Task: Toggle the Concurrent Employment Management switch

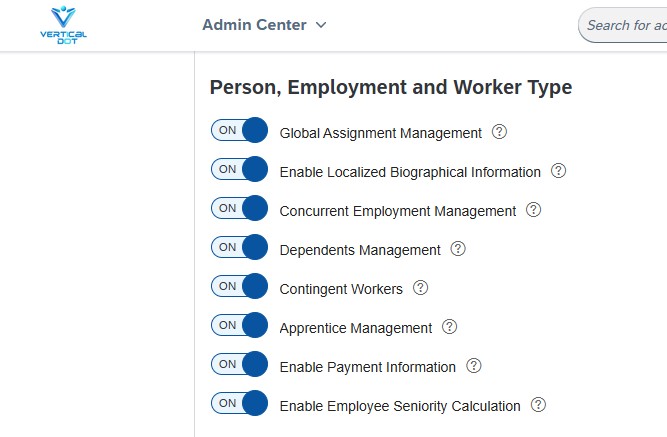Action: pos(239,208)
